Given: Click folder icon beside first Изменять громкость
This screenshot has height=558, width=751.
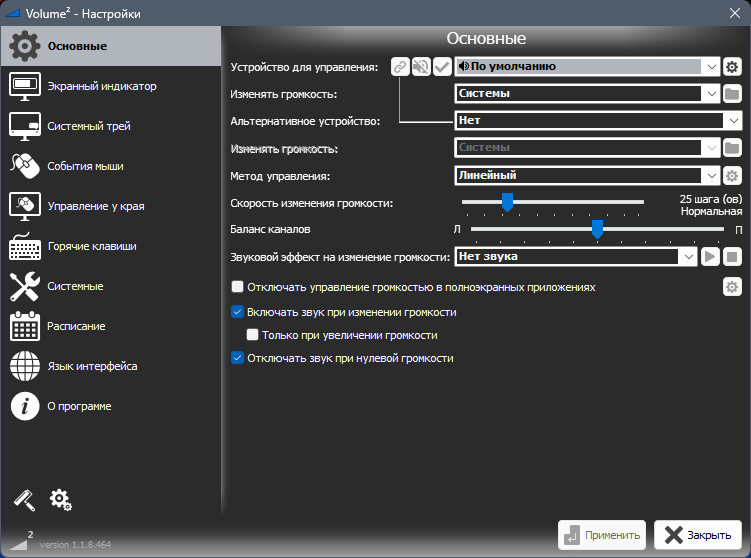Looking at the screenshot, I should tap(732, 94).
